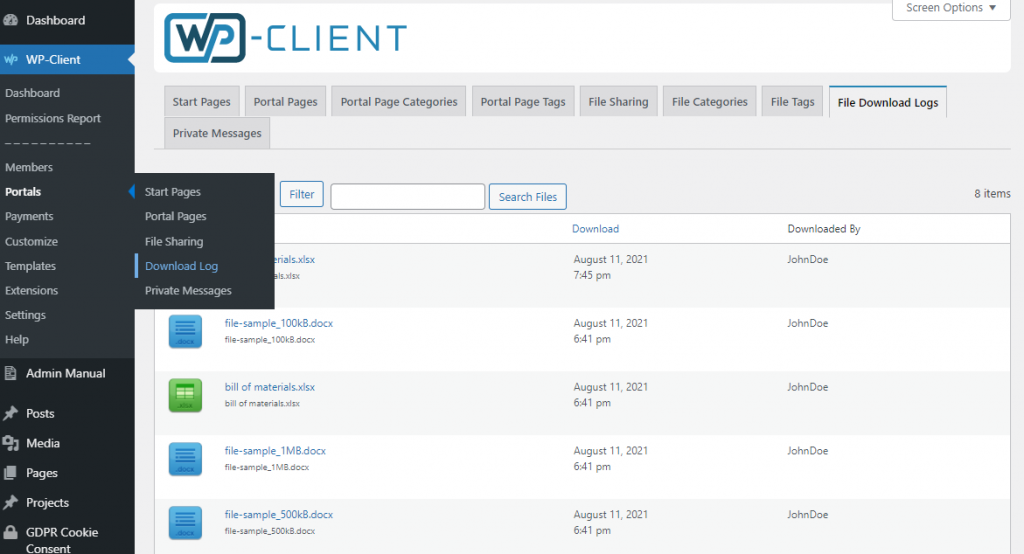Click xlsx icon for bill of materials 6:41 pm
Screen dimensions: 1024x554
point(185,395)
